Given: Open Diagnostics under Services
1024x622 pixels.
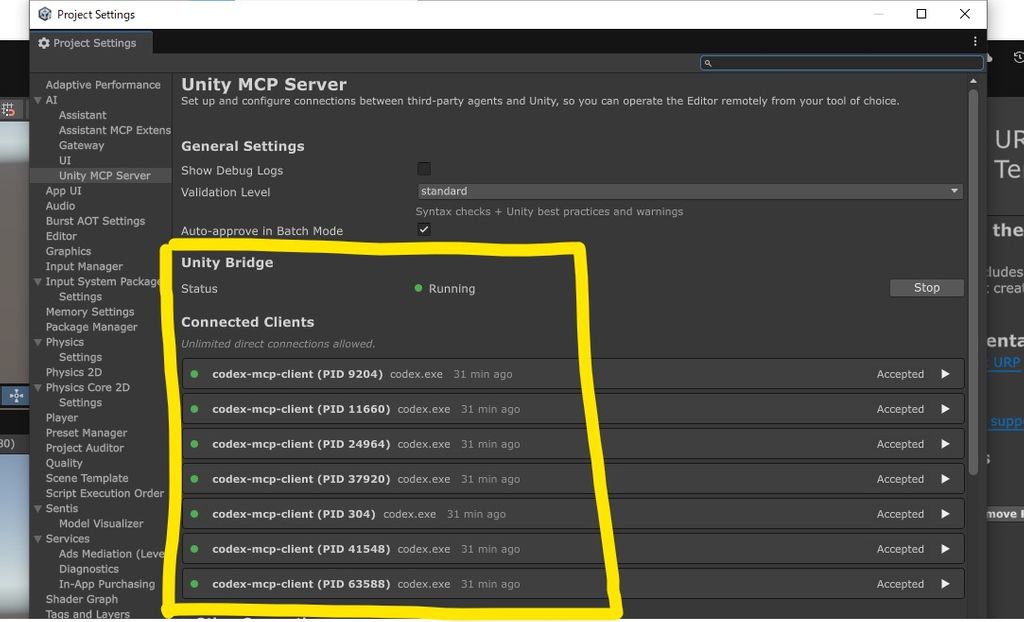Looking at the screenshot, I should (x=89, y=569).
